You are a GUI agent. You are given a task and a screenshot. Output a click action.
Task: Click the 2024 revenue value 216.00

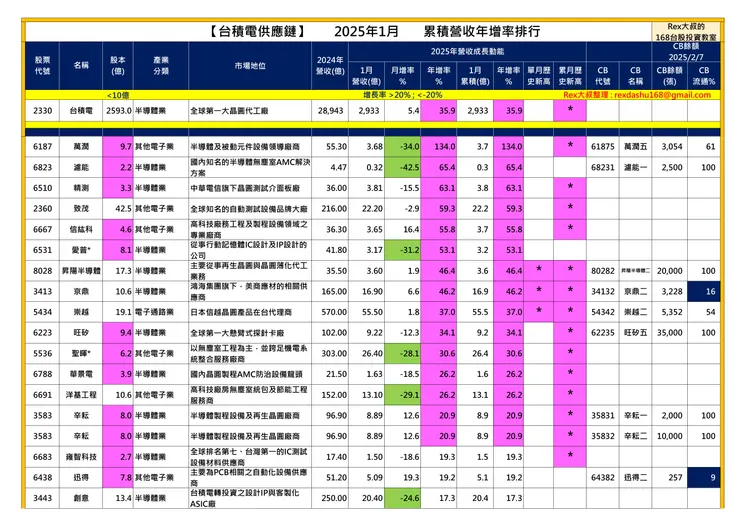[330, 209]
